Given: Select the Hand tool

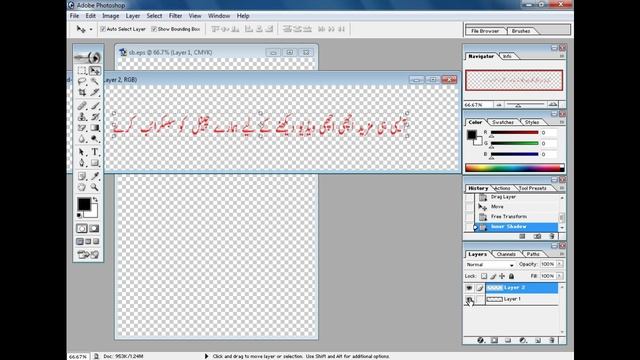Looking at the screenshot, I should (x=82, y=187).
